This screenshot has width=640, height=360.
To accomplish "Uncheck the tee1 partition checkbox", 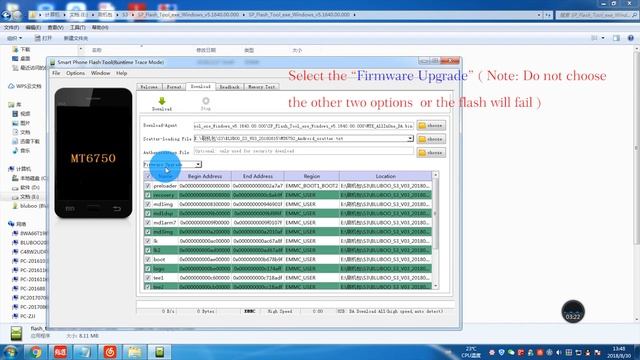I will tap(148, 278).
